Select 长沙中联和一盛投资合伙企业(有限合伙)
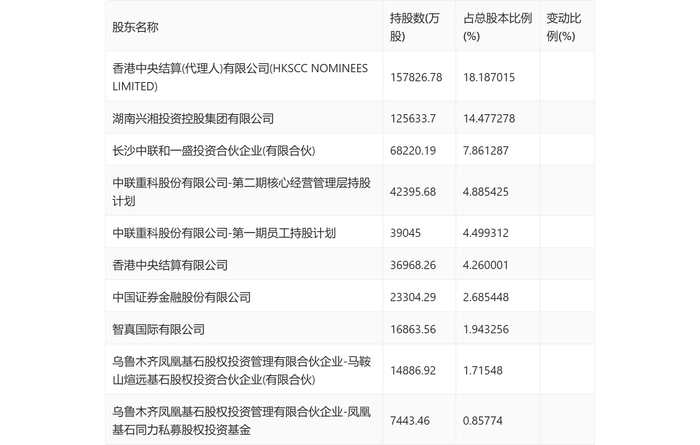The width and height of the screenshot is (700, 445). 214,151
